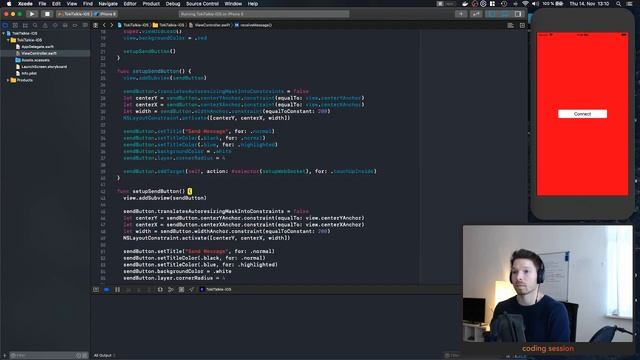
Task: Click the console output filter field
Action: coord(452,356)
